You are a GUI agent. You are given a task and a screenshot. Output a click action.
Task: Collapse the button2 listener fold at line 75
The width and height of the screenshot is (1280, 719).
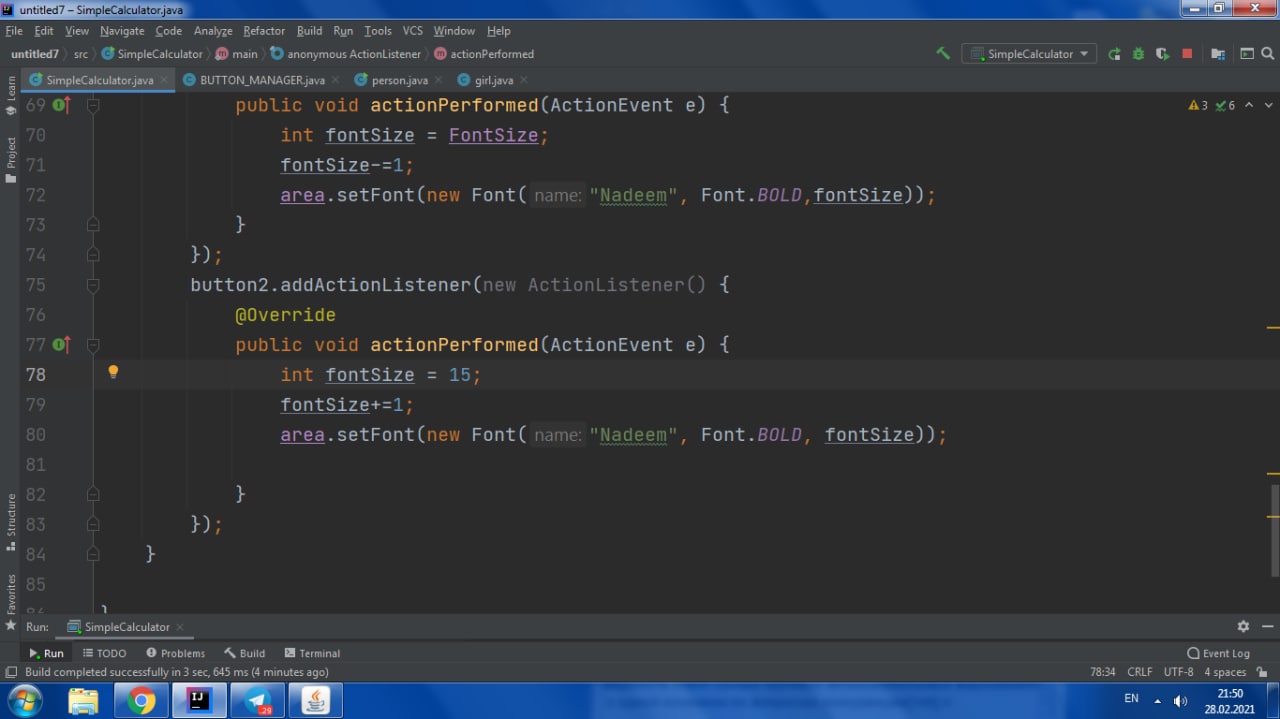point(93,285)
